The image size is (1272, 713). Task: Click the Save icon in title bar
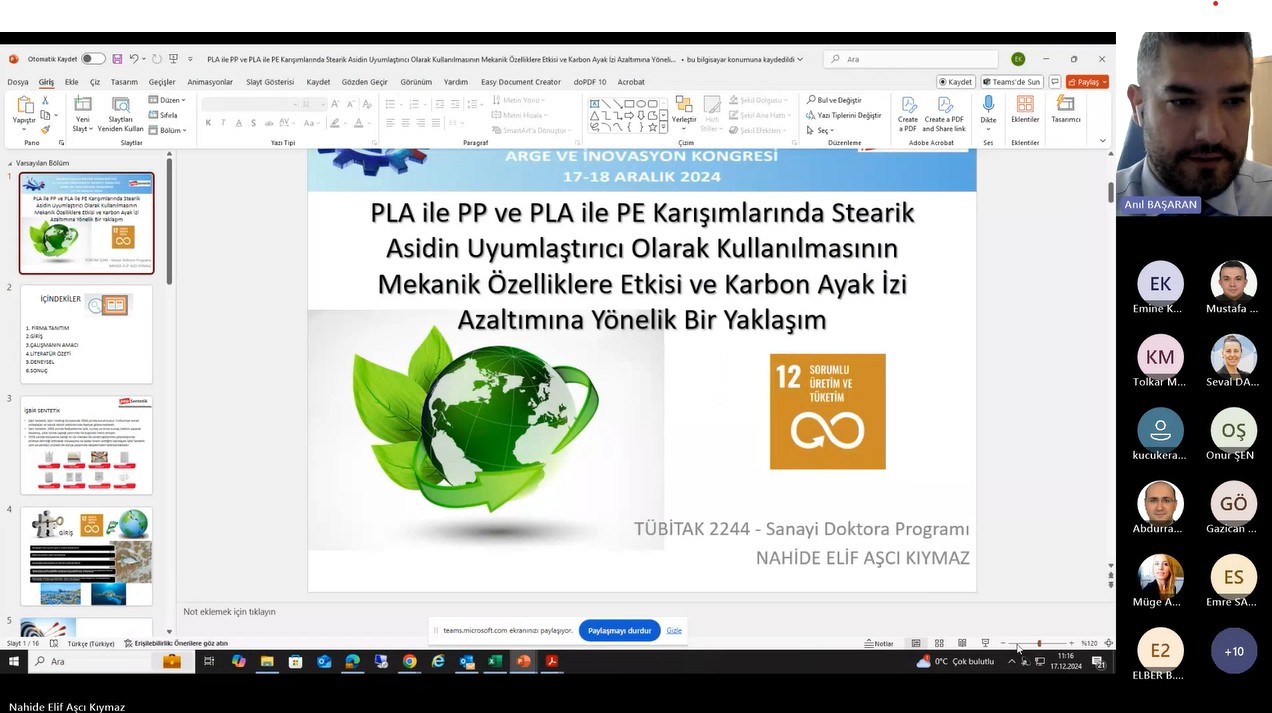click(x=117, y=59)
